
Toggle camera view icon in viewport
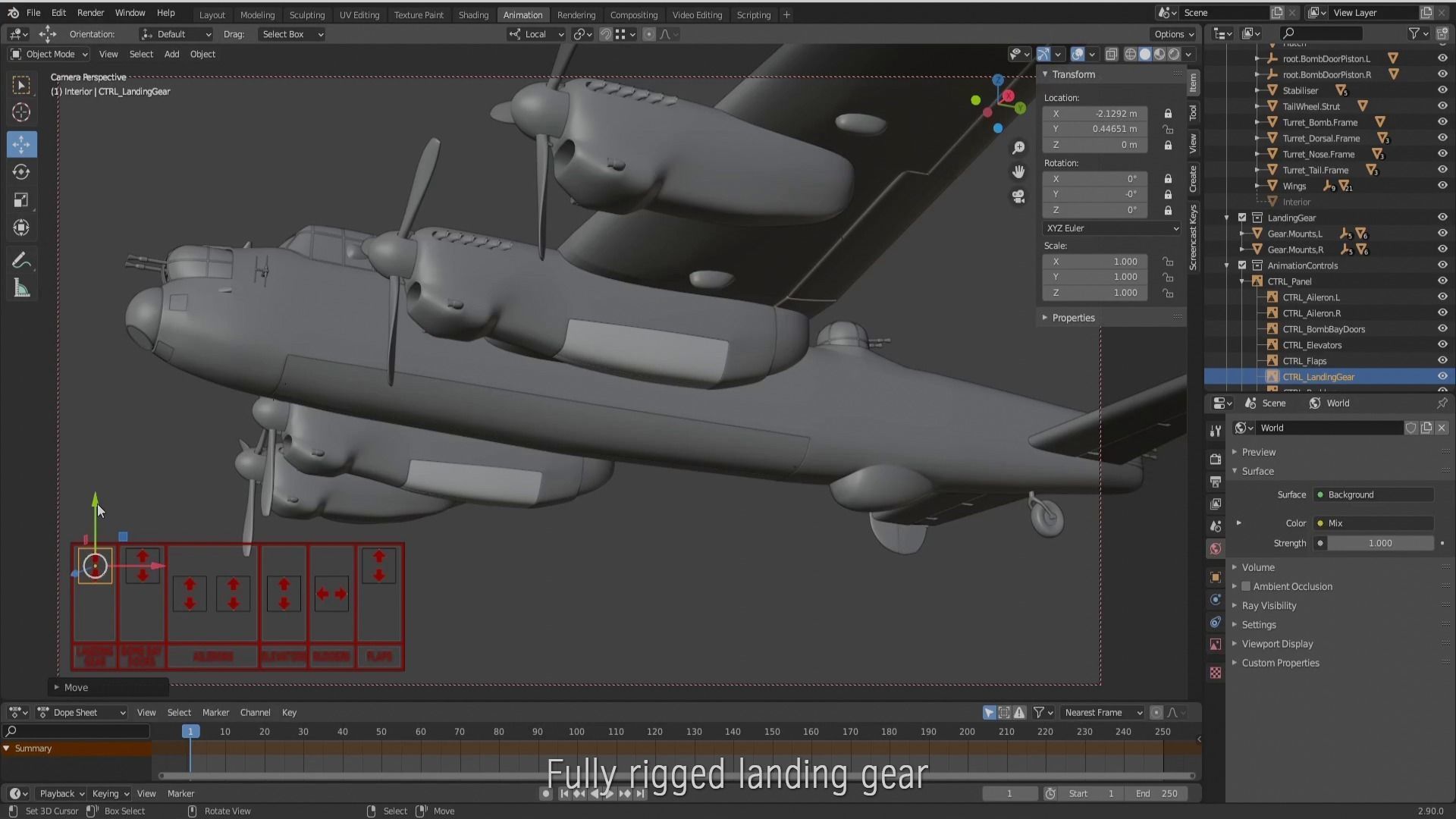pos(1018,196)
